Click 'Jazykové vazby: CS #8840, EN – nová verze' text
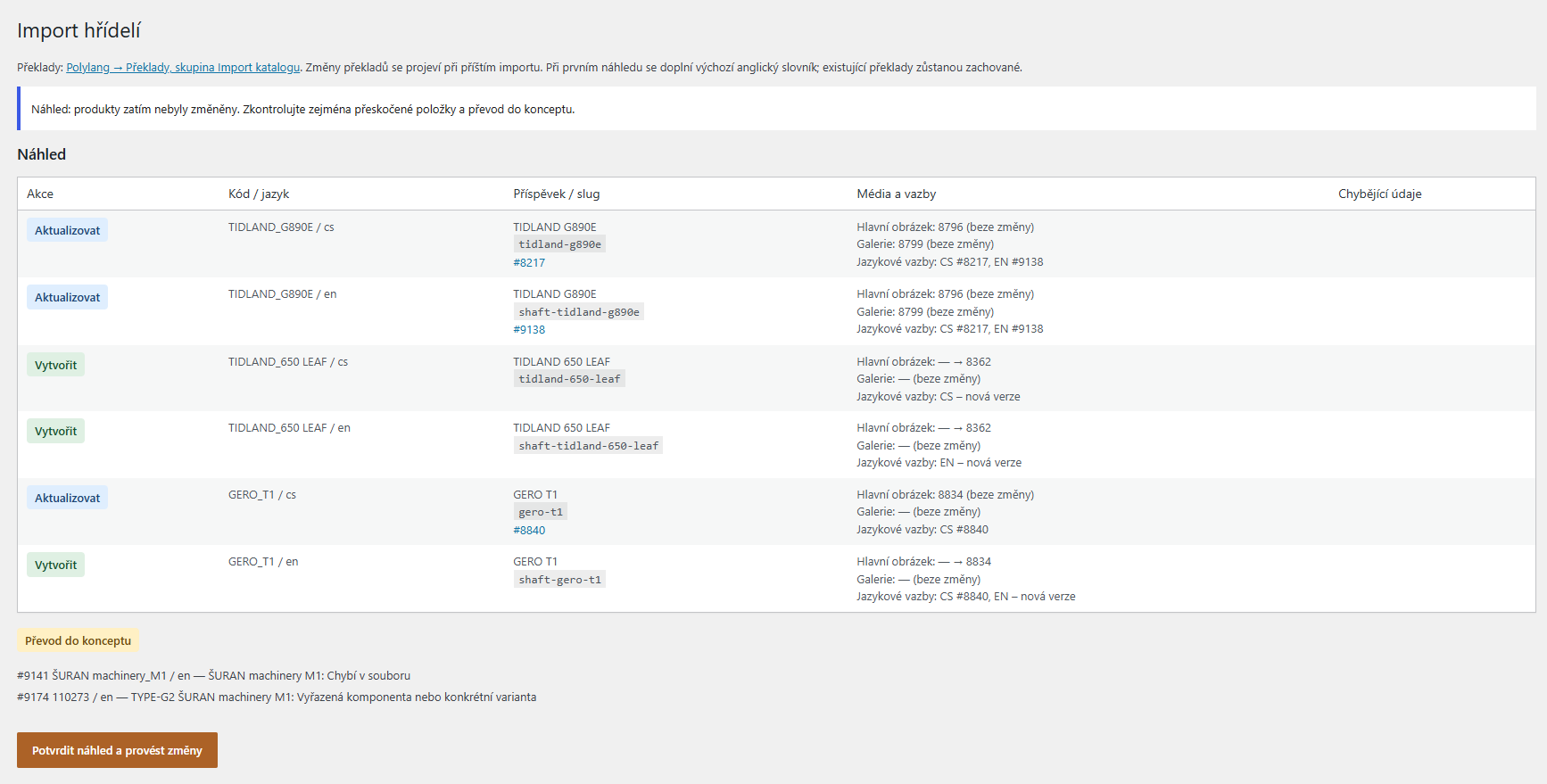Image resolution: width=1547 pixels, height=784 pixels. (x=966, y=597)
